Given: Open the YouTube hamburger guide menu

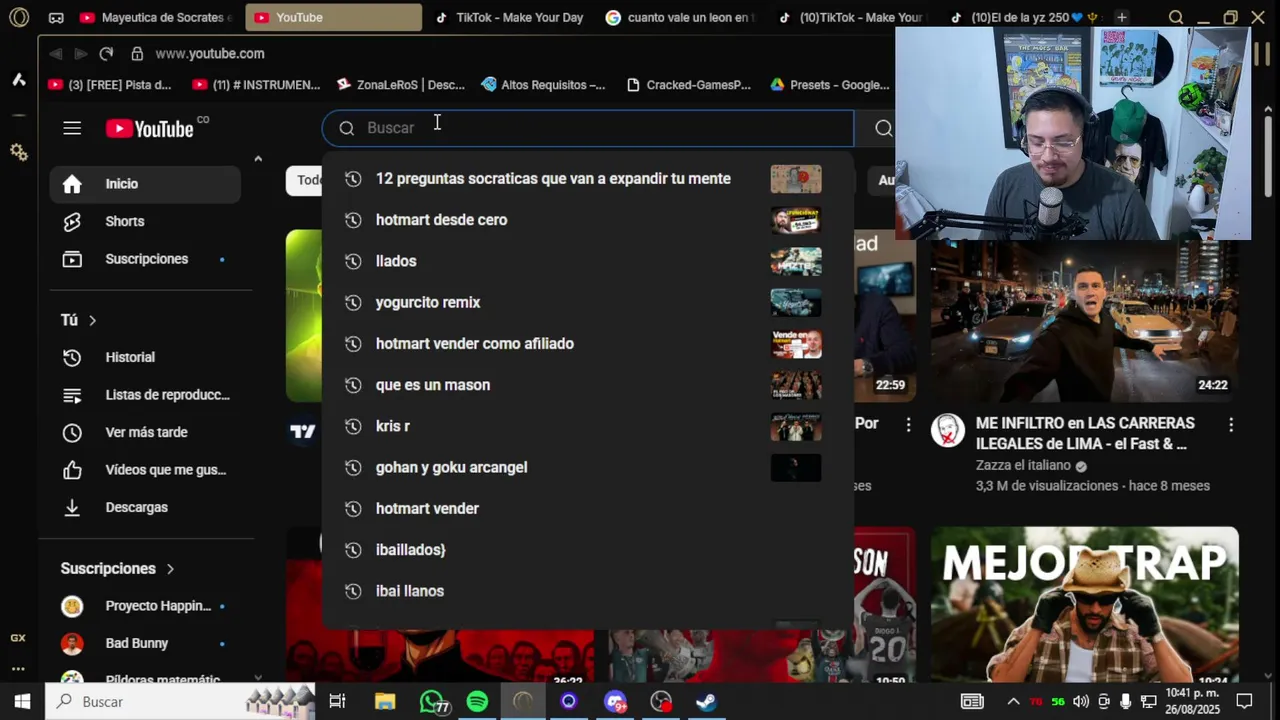Looking at the screenshot, I should click(x=72, y=128).
